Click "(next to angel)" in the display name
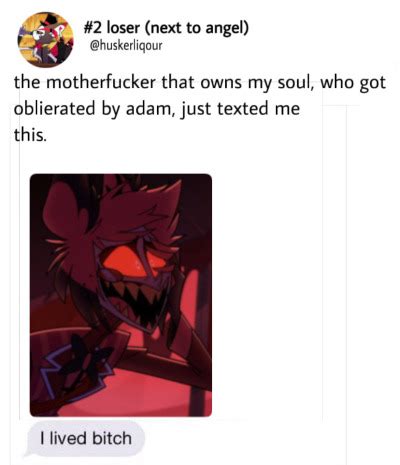The width and height of the screenshot is (400, 465). click(x=197, y=28)
